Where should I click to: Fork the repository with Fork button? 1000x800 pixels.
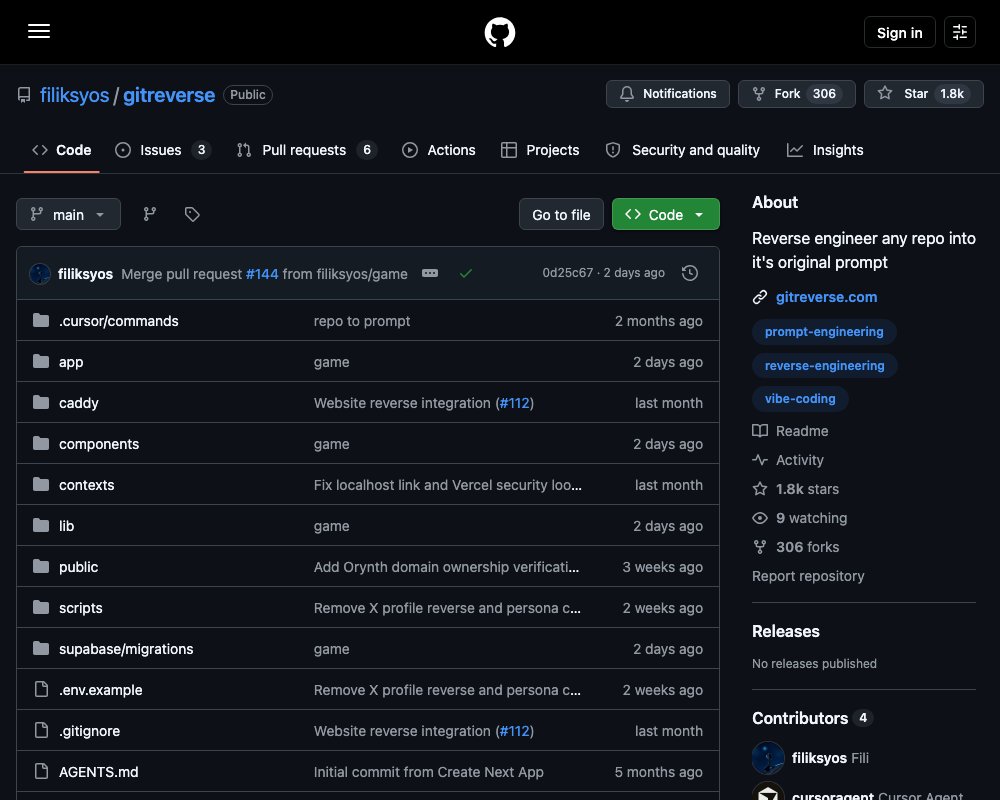pos(797,94)
